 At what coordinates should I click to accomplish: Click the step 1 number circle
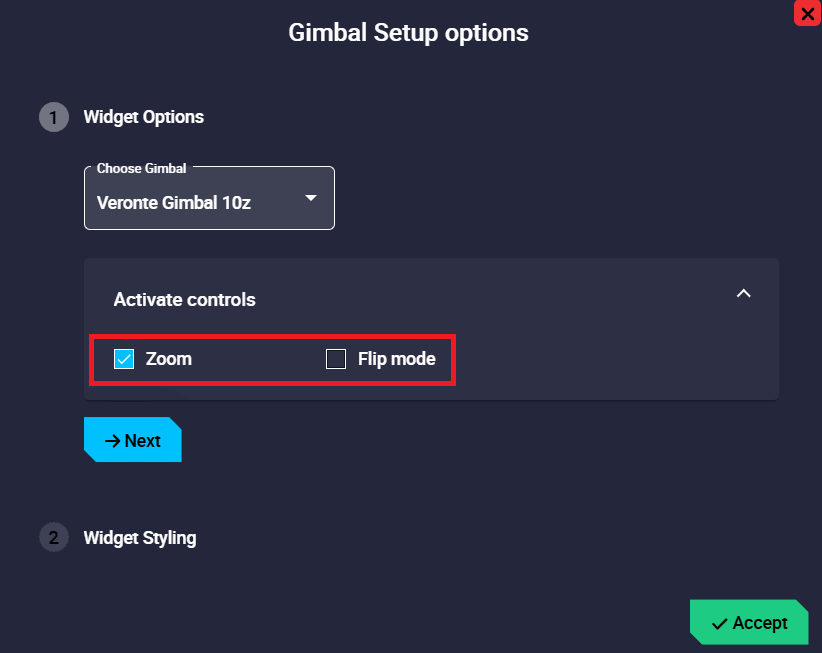coord(53,117)
